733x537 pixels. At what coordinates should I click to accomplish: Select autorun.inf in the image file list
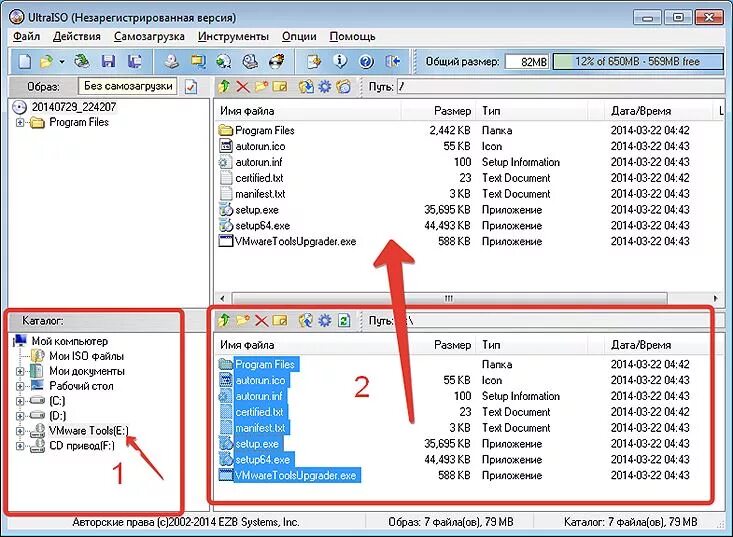[x=259, y=162]
